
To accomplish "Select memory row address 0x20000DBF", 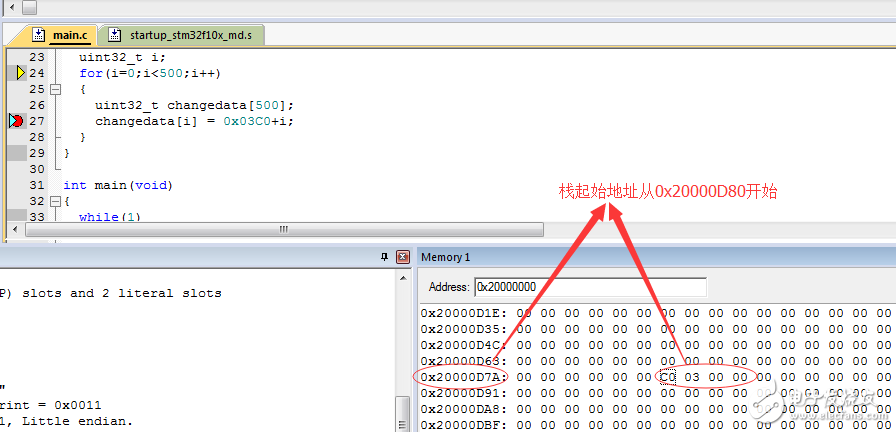I will pos(464,425).
